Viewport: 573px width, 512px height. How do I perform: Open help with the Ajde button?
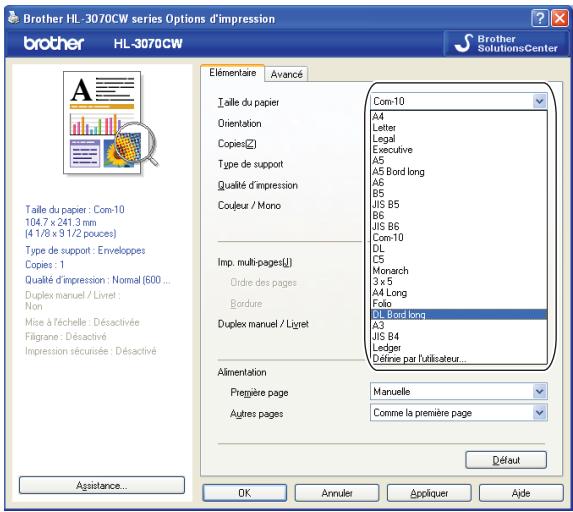coord(521,493)
